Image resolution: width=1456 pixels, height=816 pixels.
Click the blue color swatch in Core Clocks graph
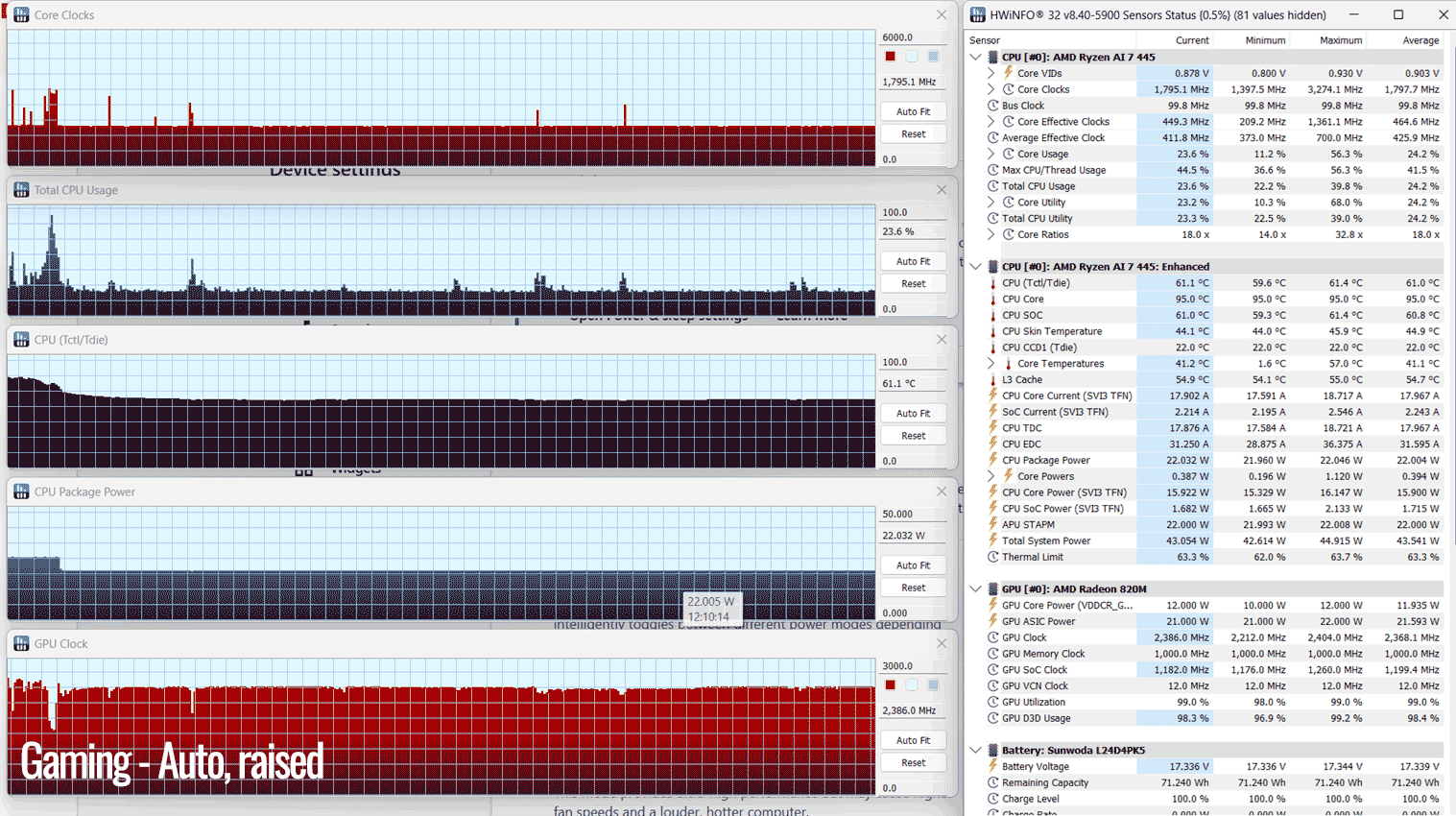[x=933, y=57]
